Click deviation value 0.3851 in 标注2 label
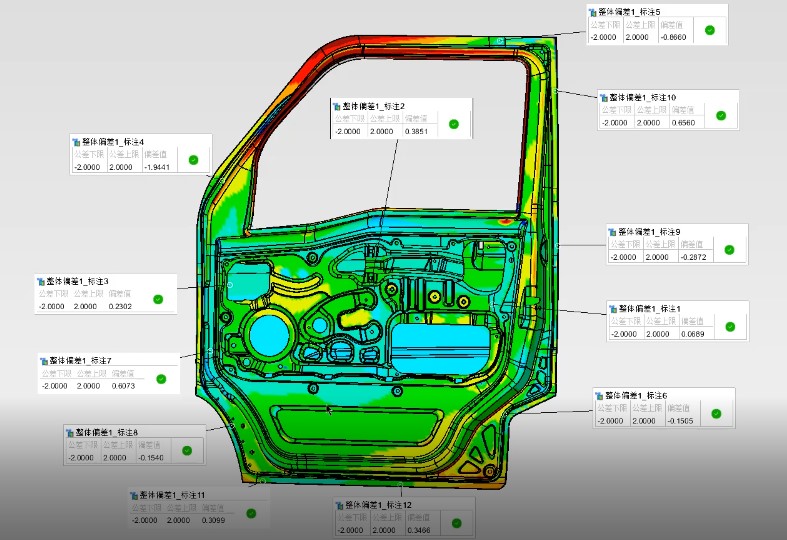Screen dimensions: 787x540 click(x=418, y=132)
